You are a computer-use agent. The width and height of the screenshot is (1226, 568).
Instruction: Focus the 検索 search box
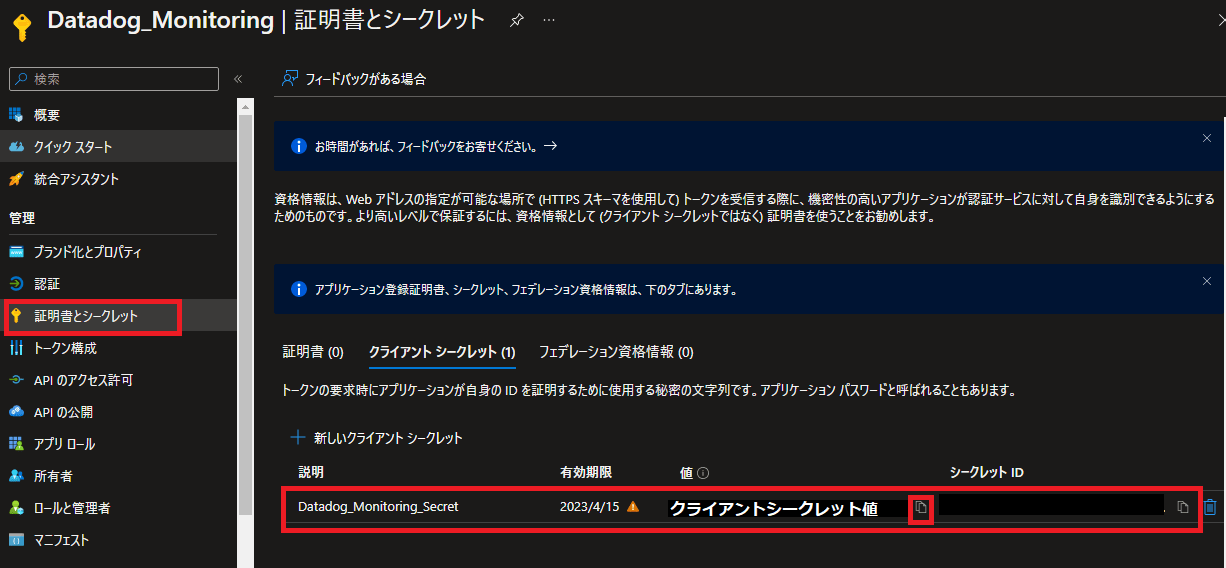pos(114,79)
